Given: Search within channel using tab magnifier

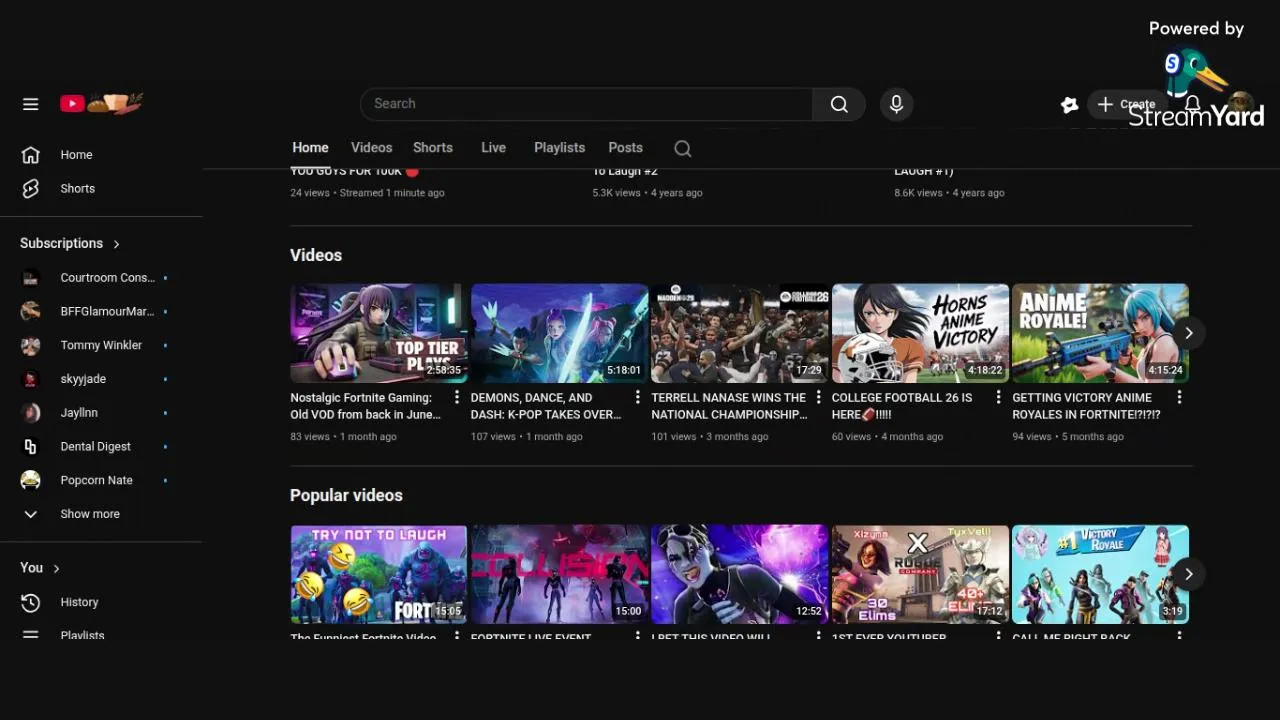Looking at the screenshot, I should pos(683,148).
